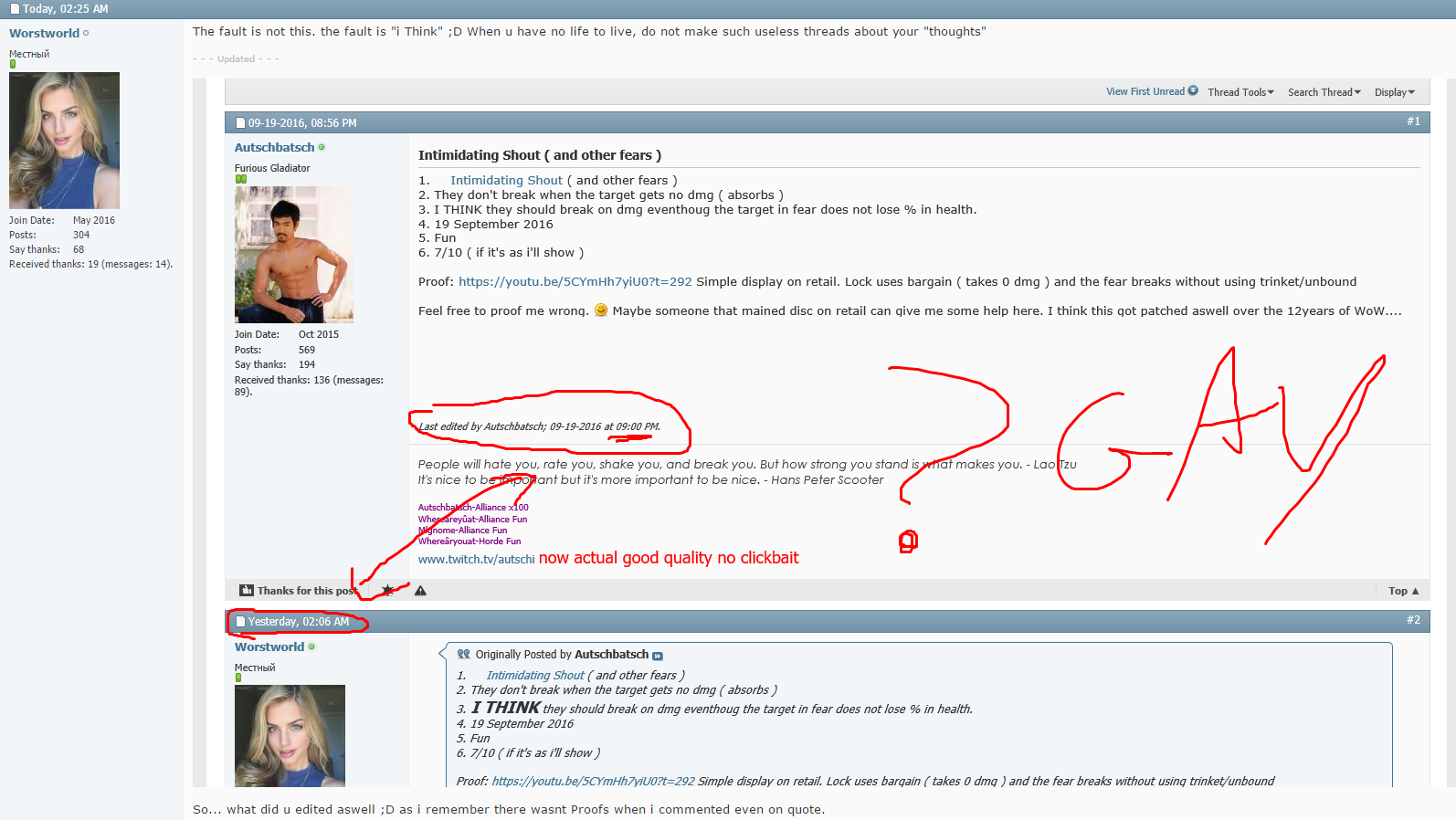This screenshot has width=1456, height=820.
Task: Open Whereâryouat-Horde Fun signature link
Action: 470,541
